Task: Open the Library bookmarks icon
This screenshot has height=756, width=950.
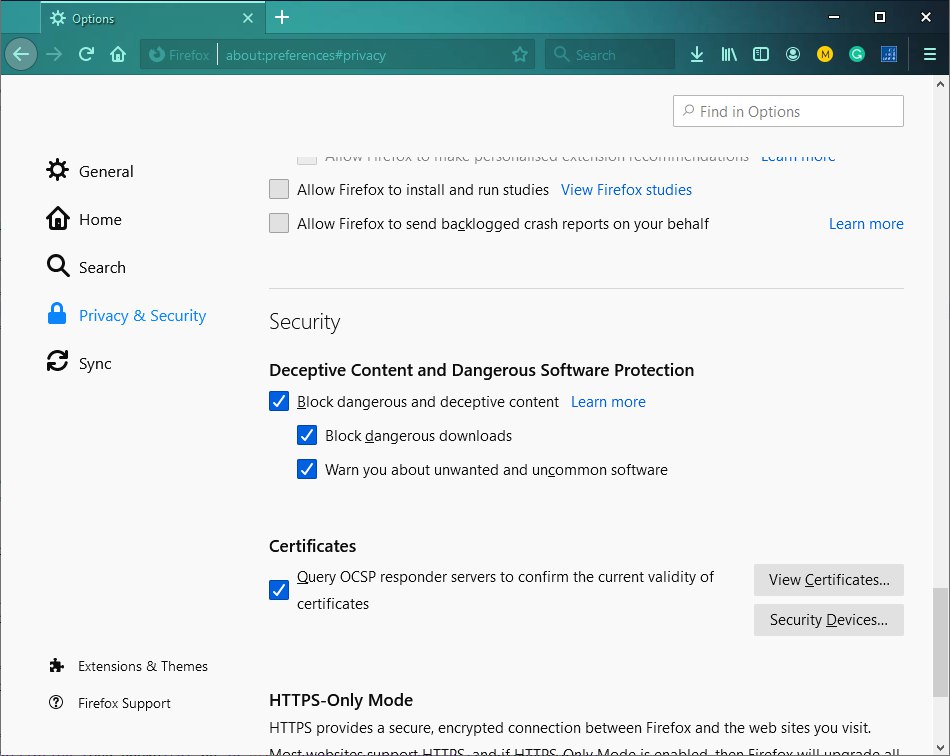Action: [x=729, y=55]
